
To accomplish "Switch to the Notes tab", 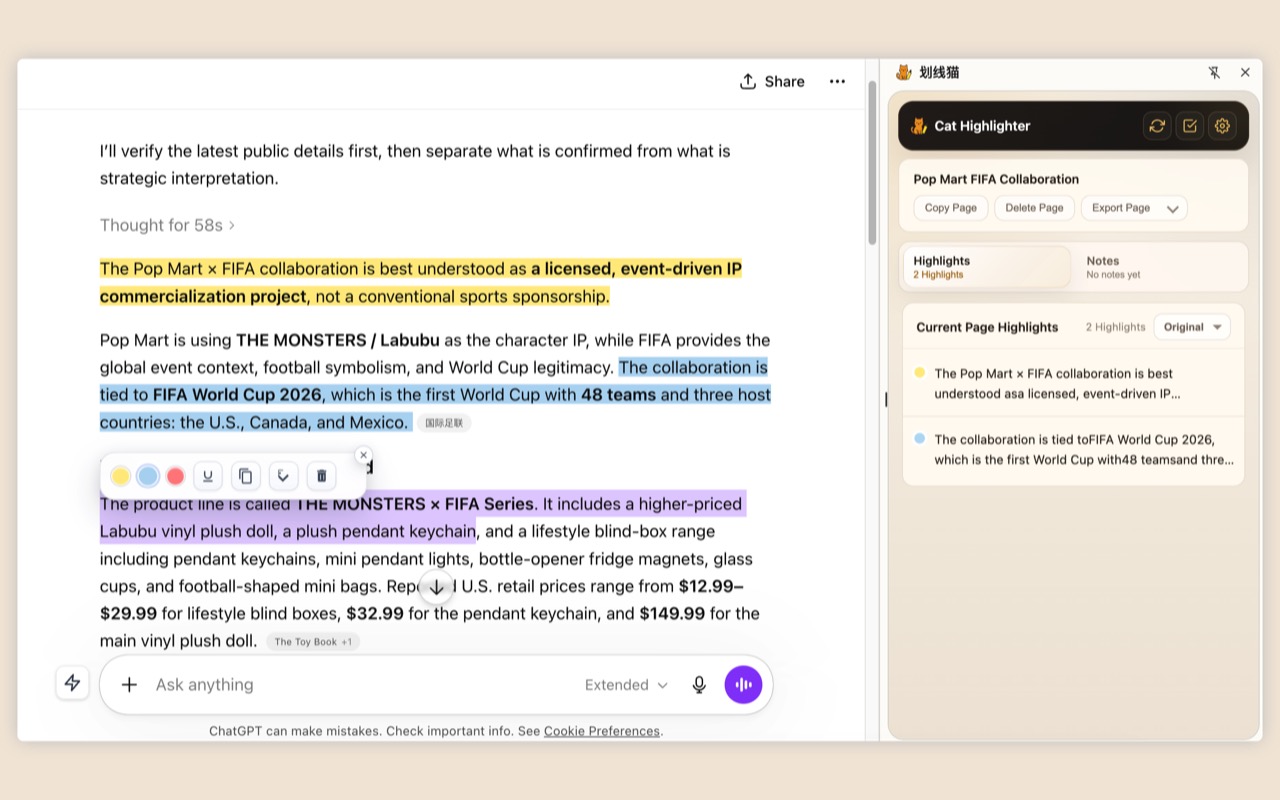I will coord(1158,267).
